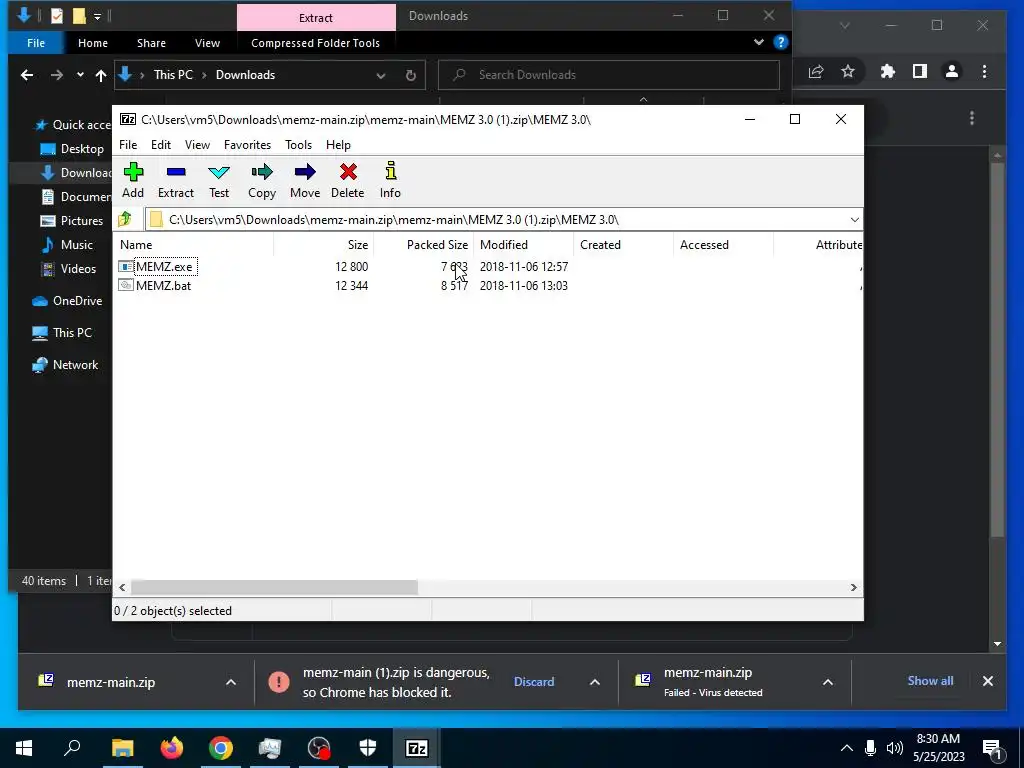Go up one folder level in 7-Zip
Screen dimensions: 1024x768
(x=125, y=219)
